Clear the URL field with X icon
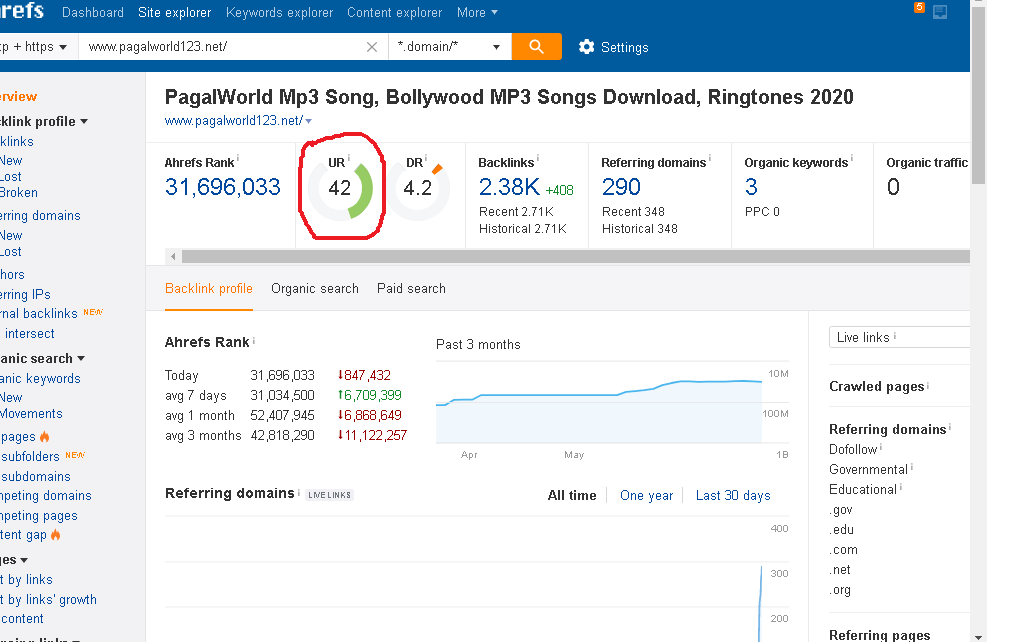This screenshot has width=1024, height=642. pos(372,47)
